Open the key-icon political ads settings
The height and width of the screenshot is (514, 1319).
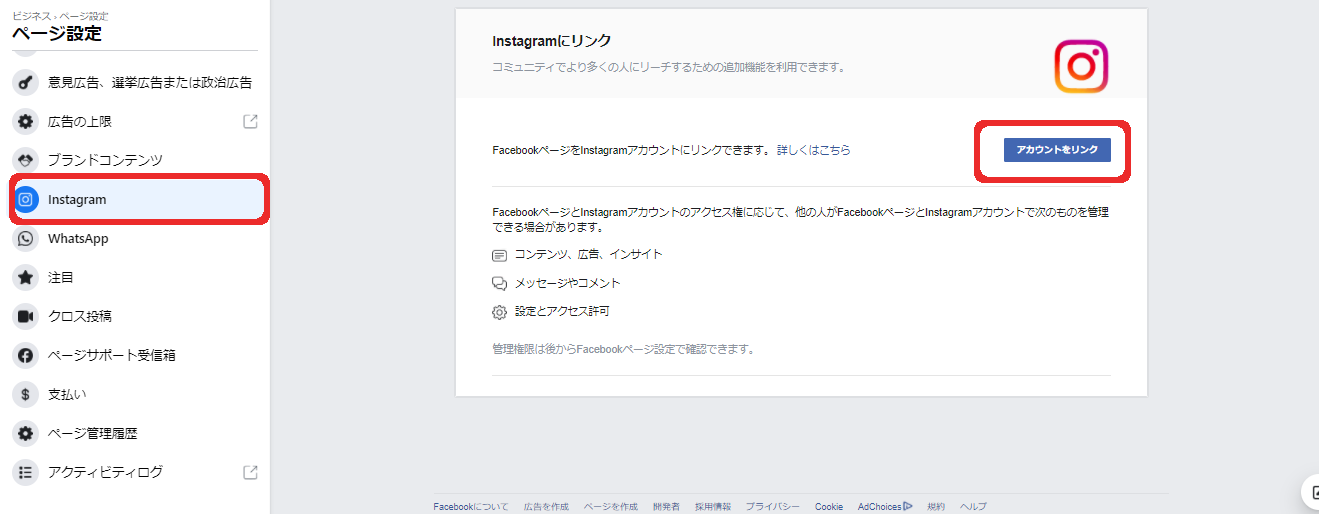pos(25,83)
